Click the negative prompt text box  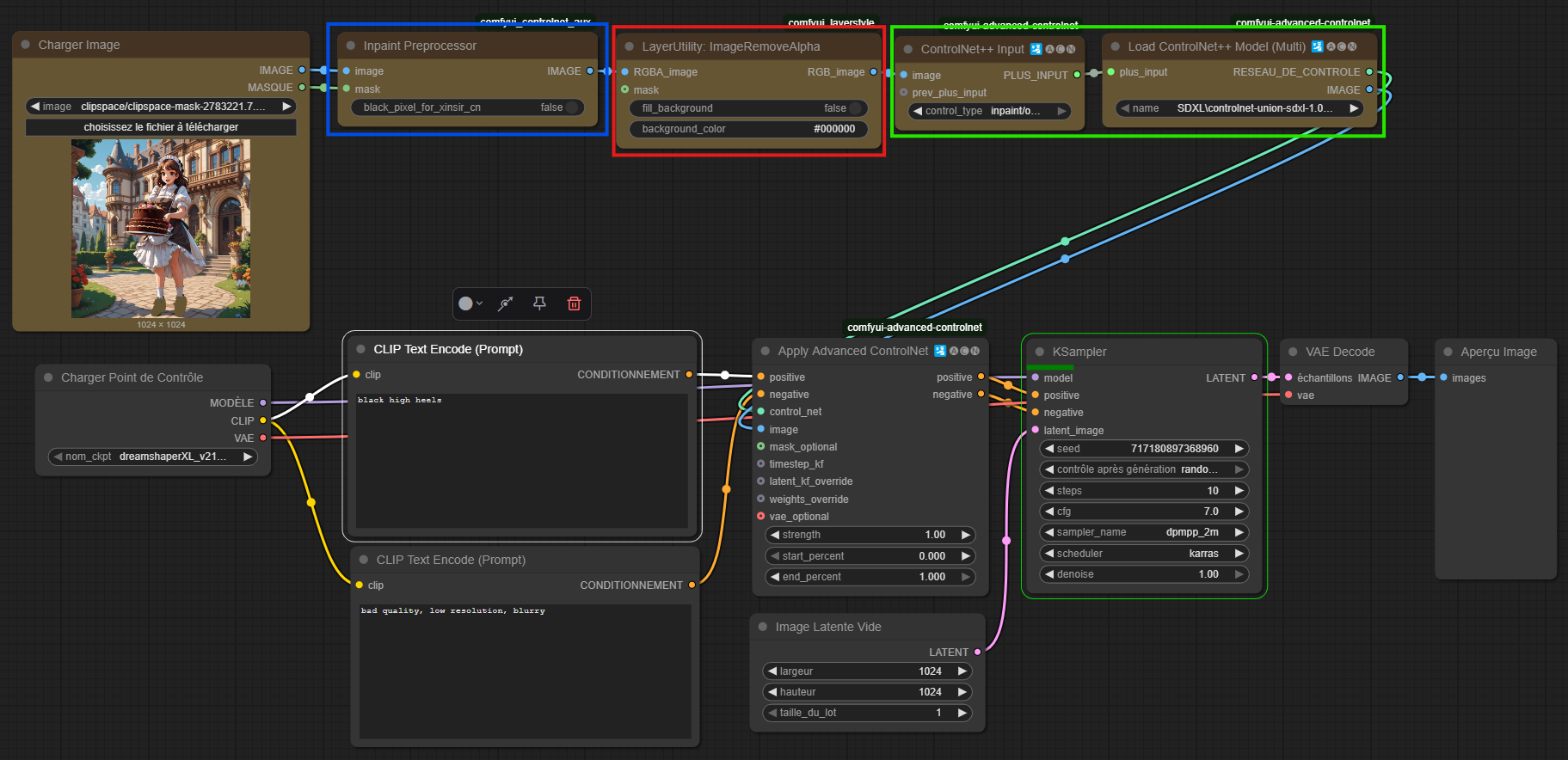click(x=525, y=671)
